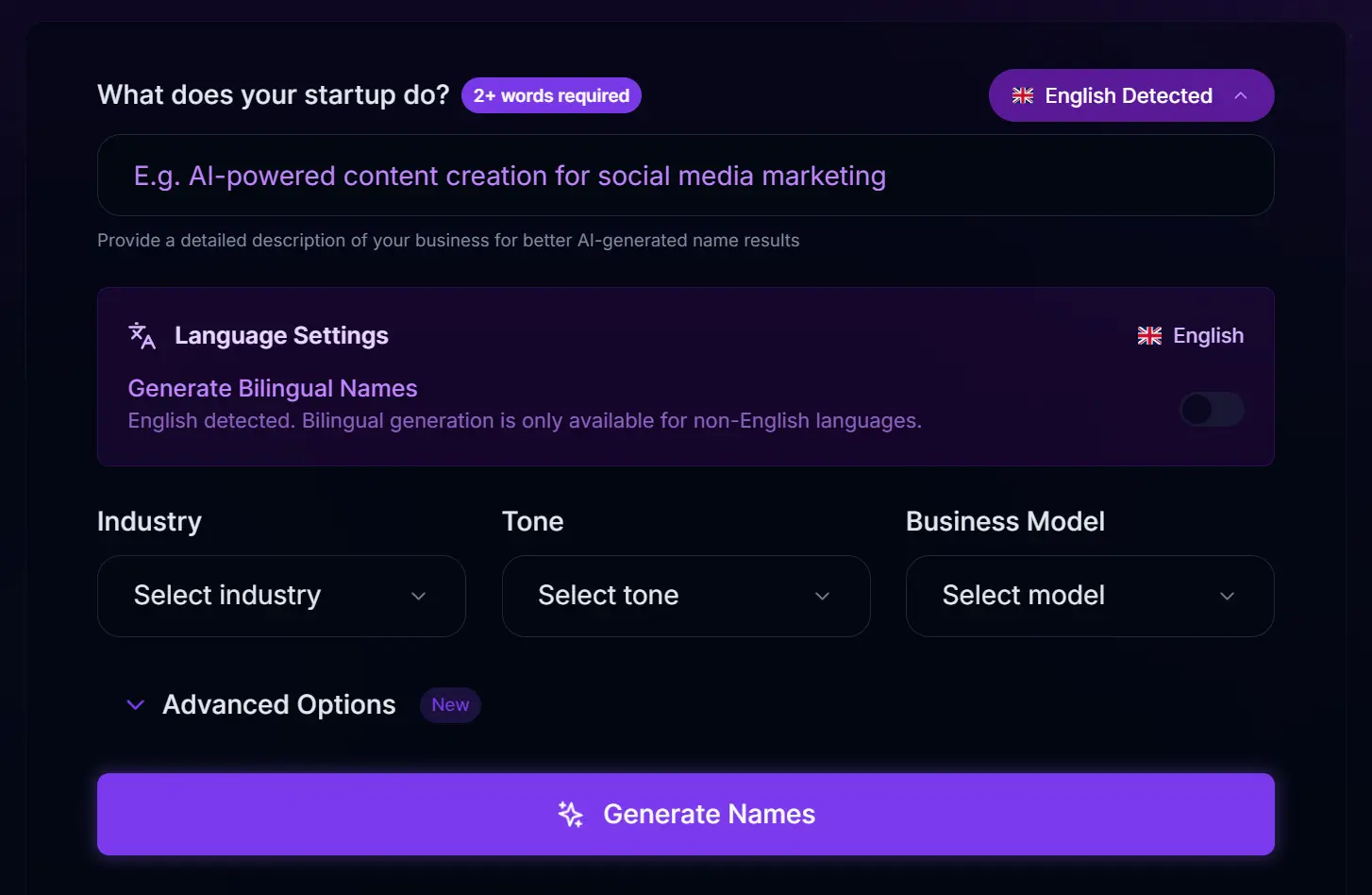Click the English label in Language Settings
1372x895 pixels.
click(1208, 335)
